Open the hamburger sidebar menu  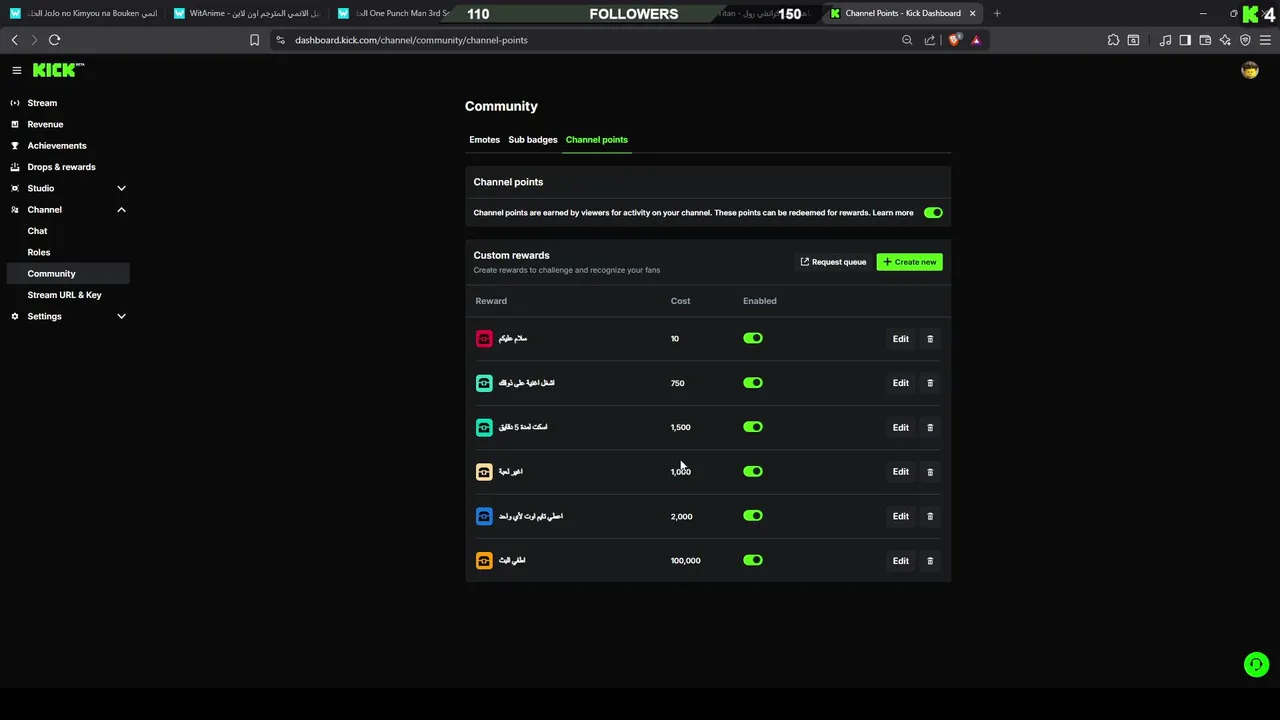(x=17, y=70)
